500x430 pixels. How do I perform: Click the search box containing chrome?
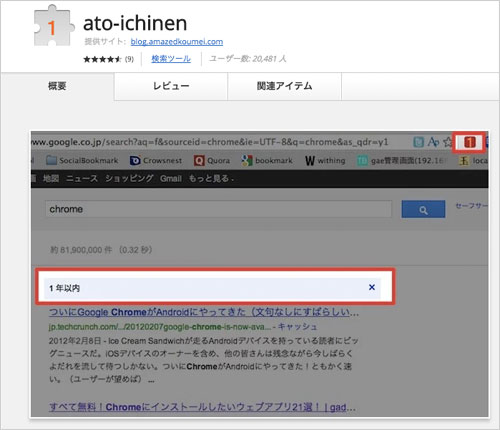(219, 209)
